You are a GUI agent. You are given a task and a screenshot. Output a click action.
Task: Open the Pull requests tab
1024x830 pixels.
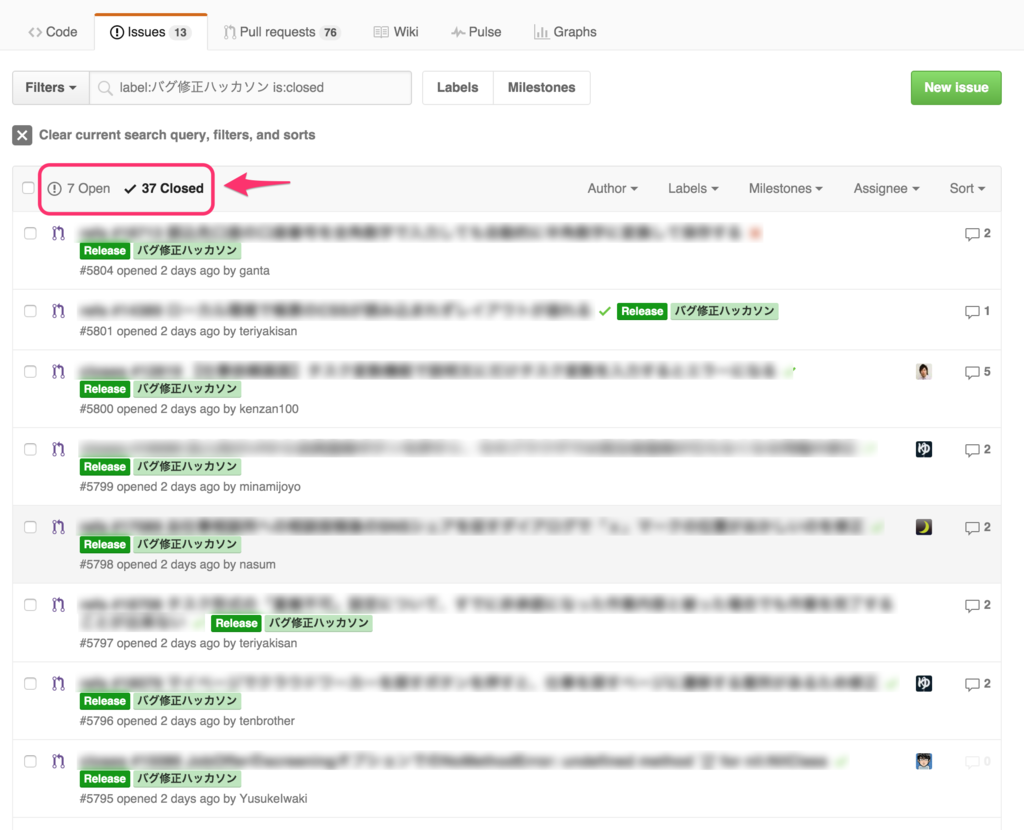[281, 32]
